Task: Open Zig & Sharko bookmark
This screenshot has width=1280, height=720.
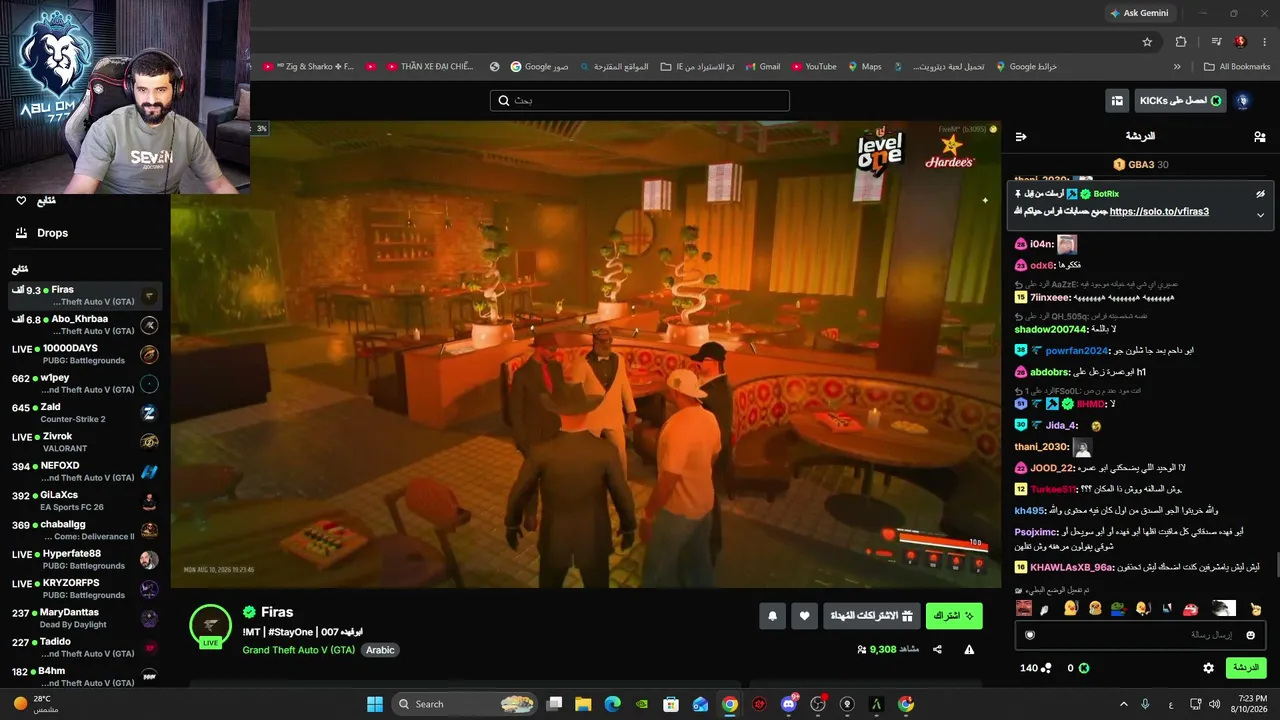Action: pos(308,67)
